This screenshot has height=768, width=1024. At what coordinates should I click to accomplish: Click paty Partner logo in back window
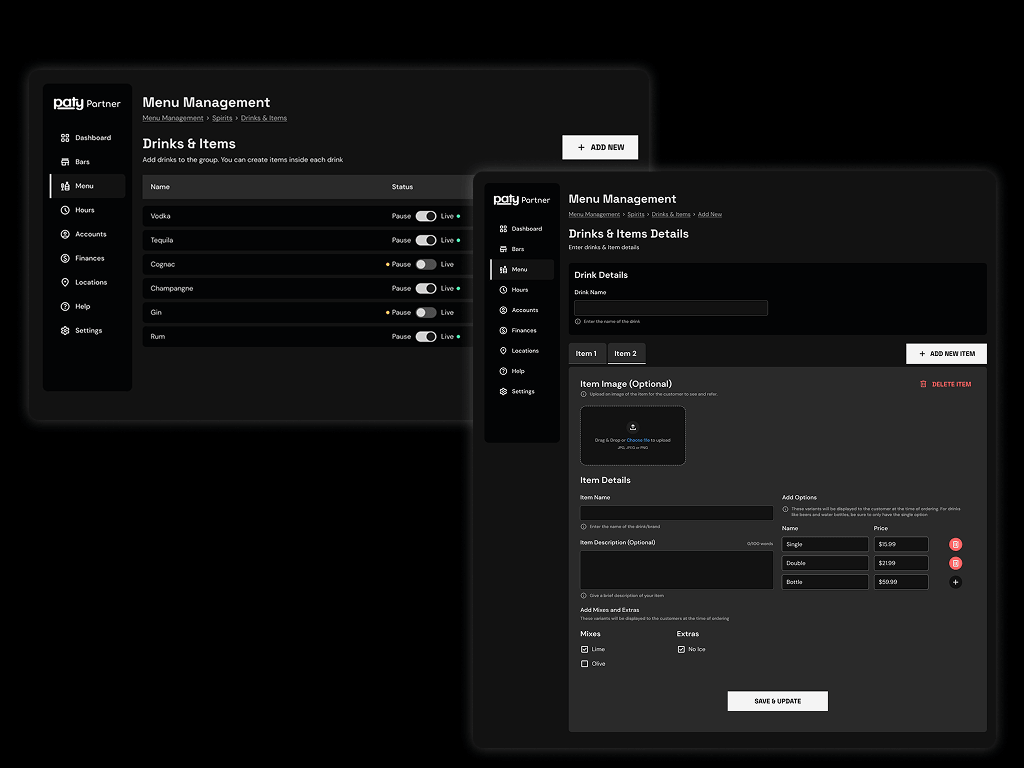87,103
